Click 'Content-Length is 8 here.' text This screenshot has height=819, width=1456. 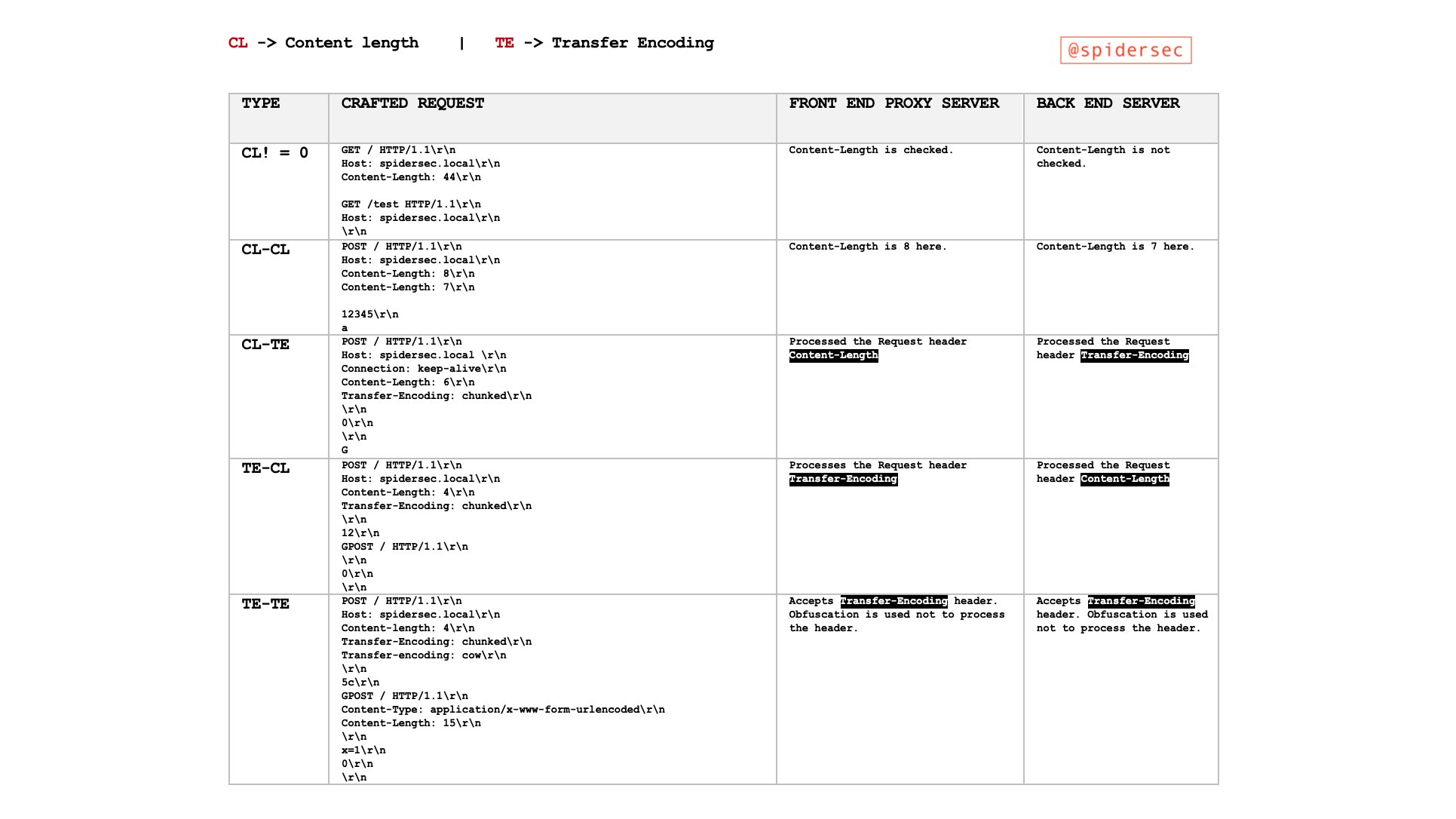(867, 247)
